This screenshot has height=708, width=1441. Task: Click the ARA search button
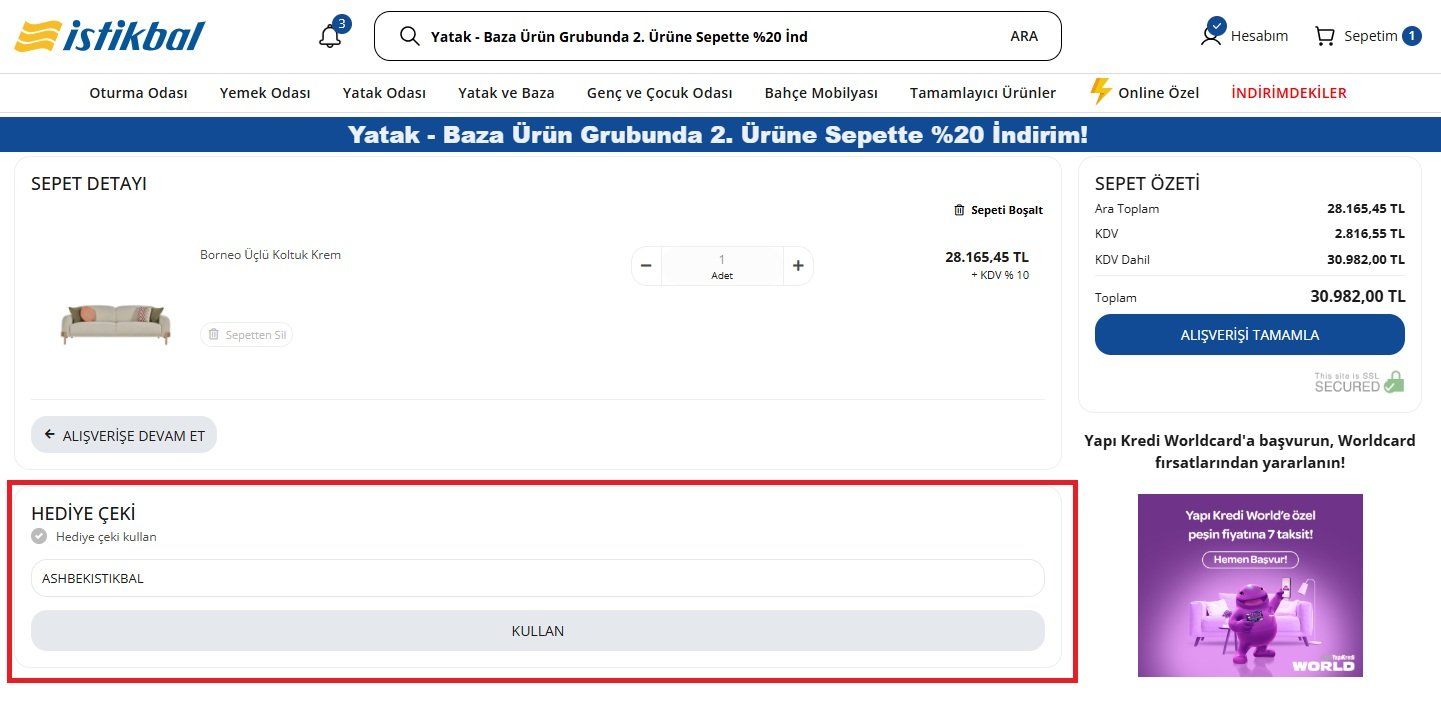(x=1024, y=36)
